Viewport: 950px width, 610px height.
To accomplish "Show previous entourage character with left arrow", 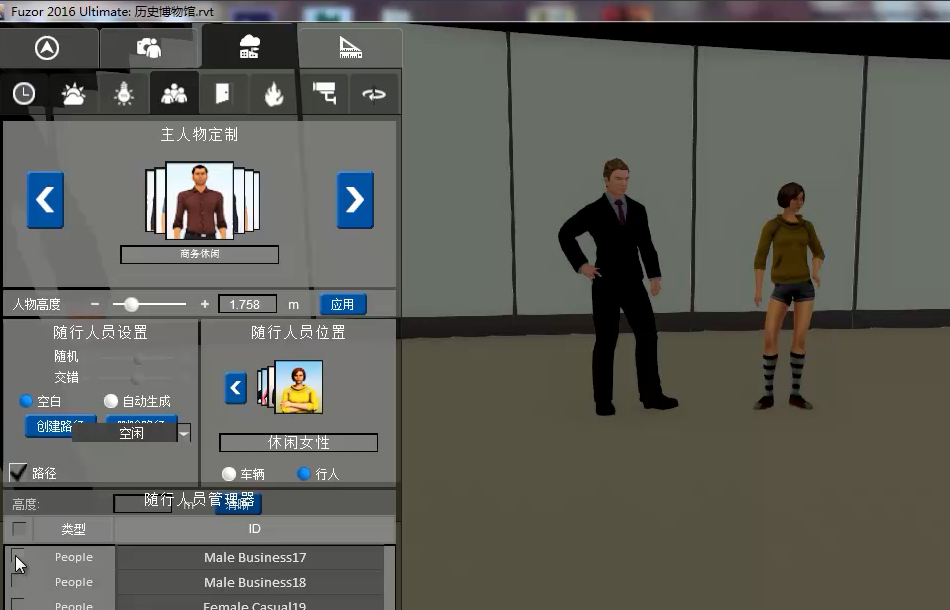I will click(x=236, y=388).
